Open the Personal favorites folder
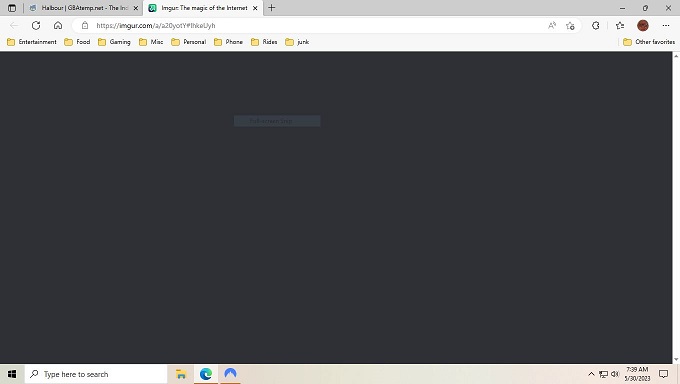 (x=189, y=42)
